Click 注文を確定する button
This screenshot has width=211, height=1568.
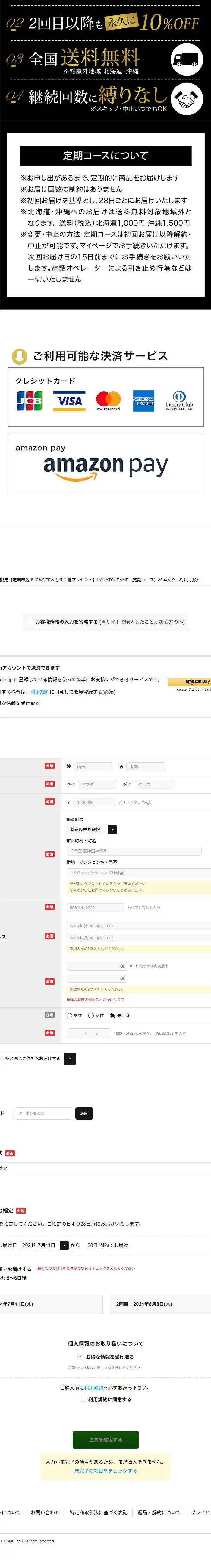tap(106, 1440)
